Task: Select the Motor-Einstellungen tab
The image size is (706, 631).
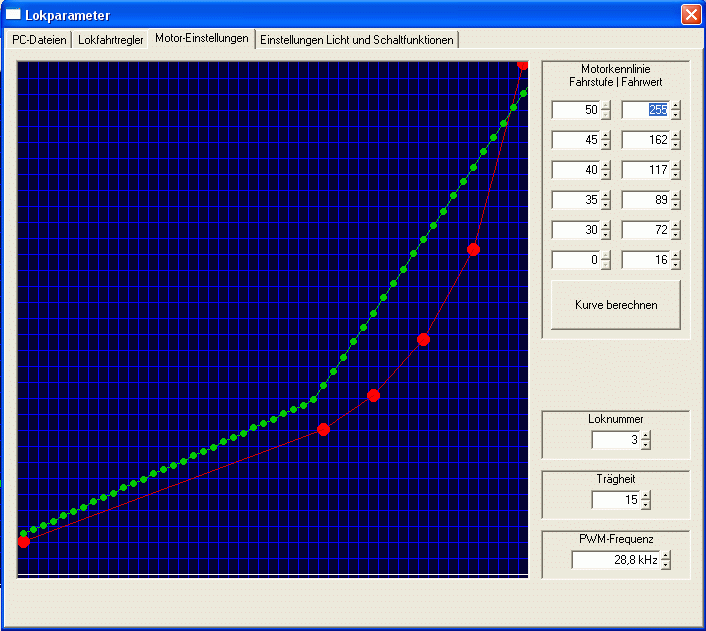Action: (x=202, y=39)
